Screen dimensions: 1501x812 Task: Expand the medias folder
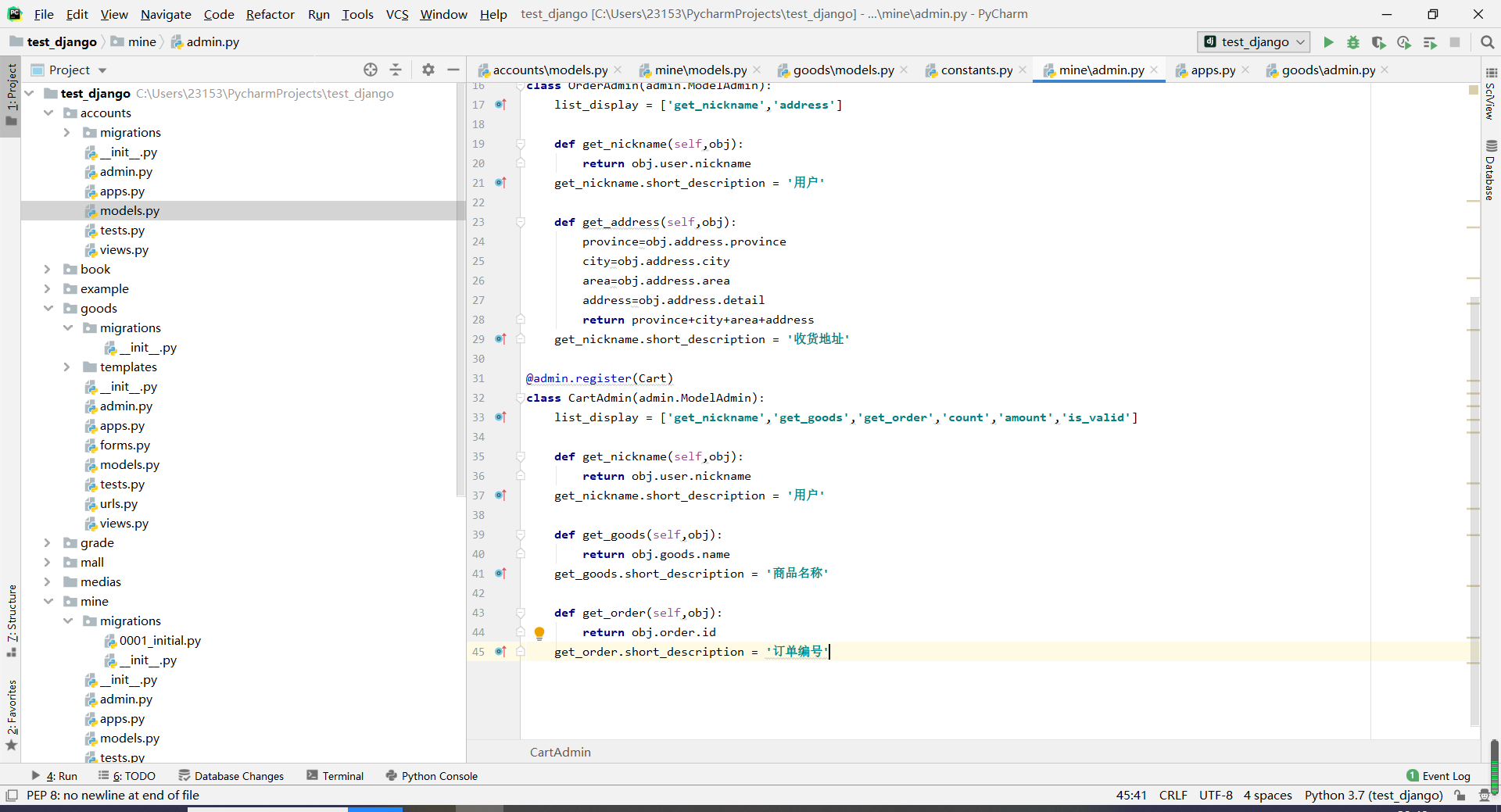click(48, 582)
